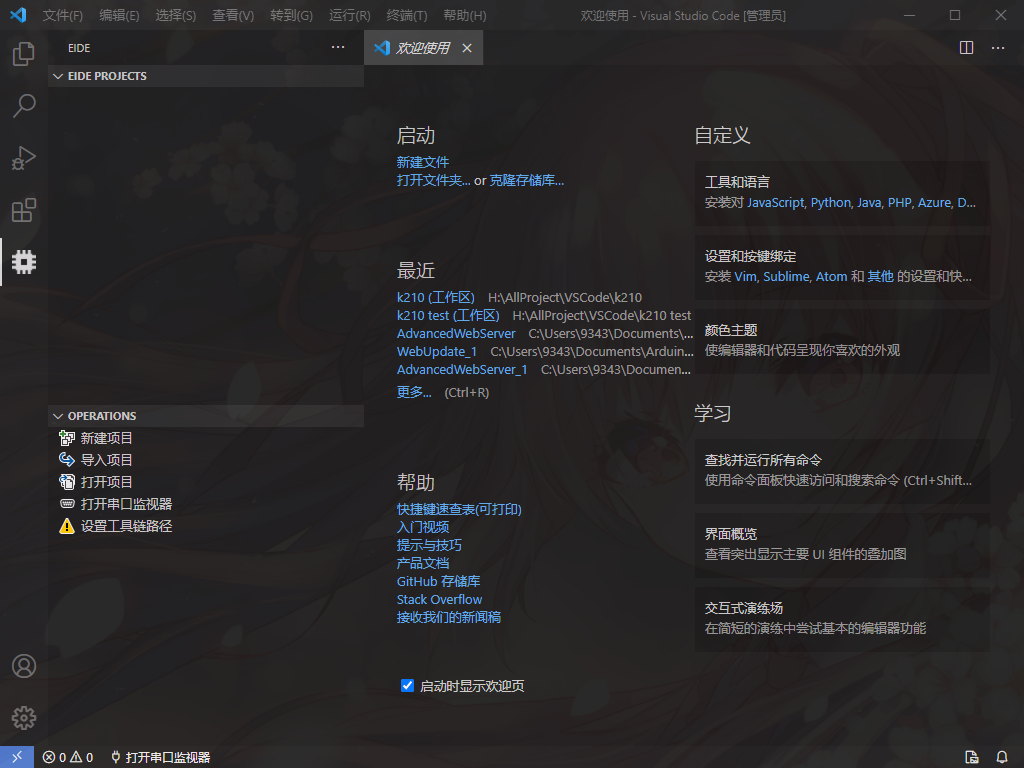Click the remote window indicator icon
The image size is (1024, 768).
point(17,757)
